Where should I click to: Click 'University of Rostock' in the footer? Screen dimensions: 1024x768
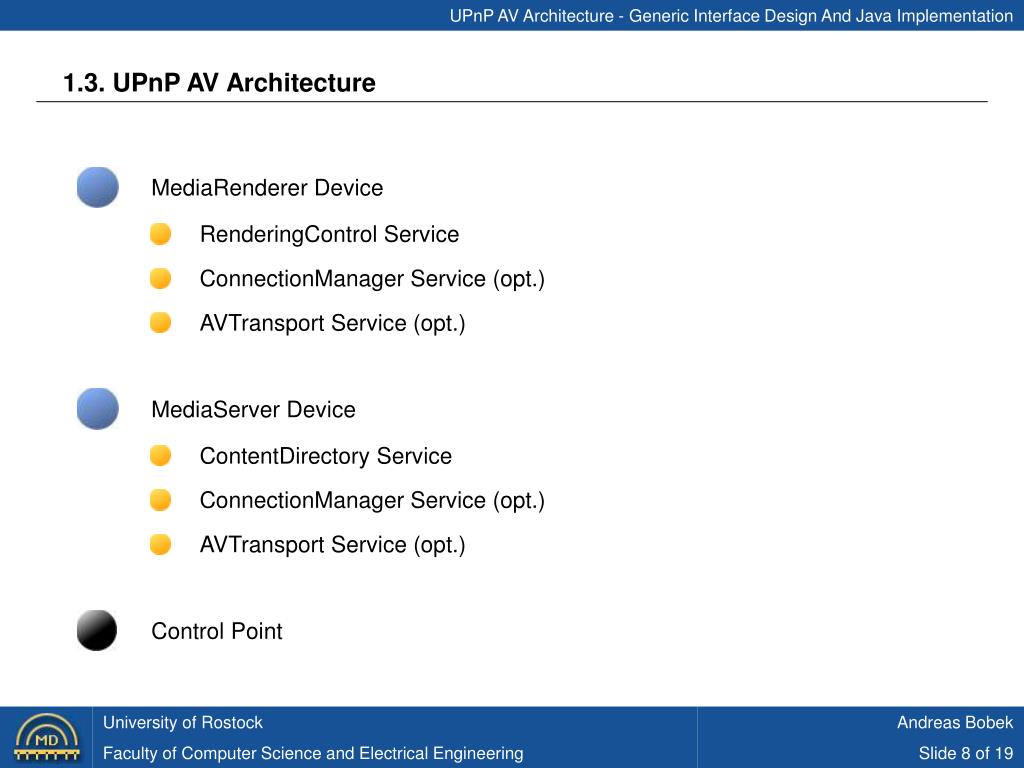click(183, 722)
